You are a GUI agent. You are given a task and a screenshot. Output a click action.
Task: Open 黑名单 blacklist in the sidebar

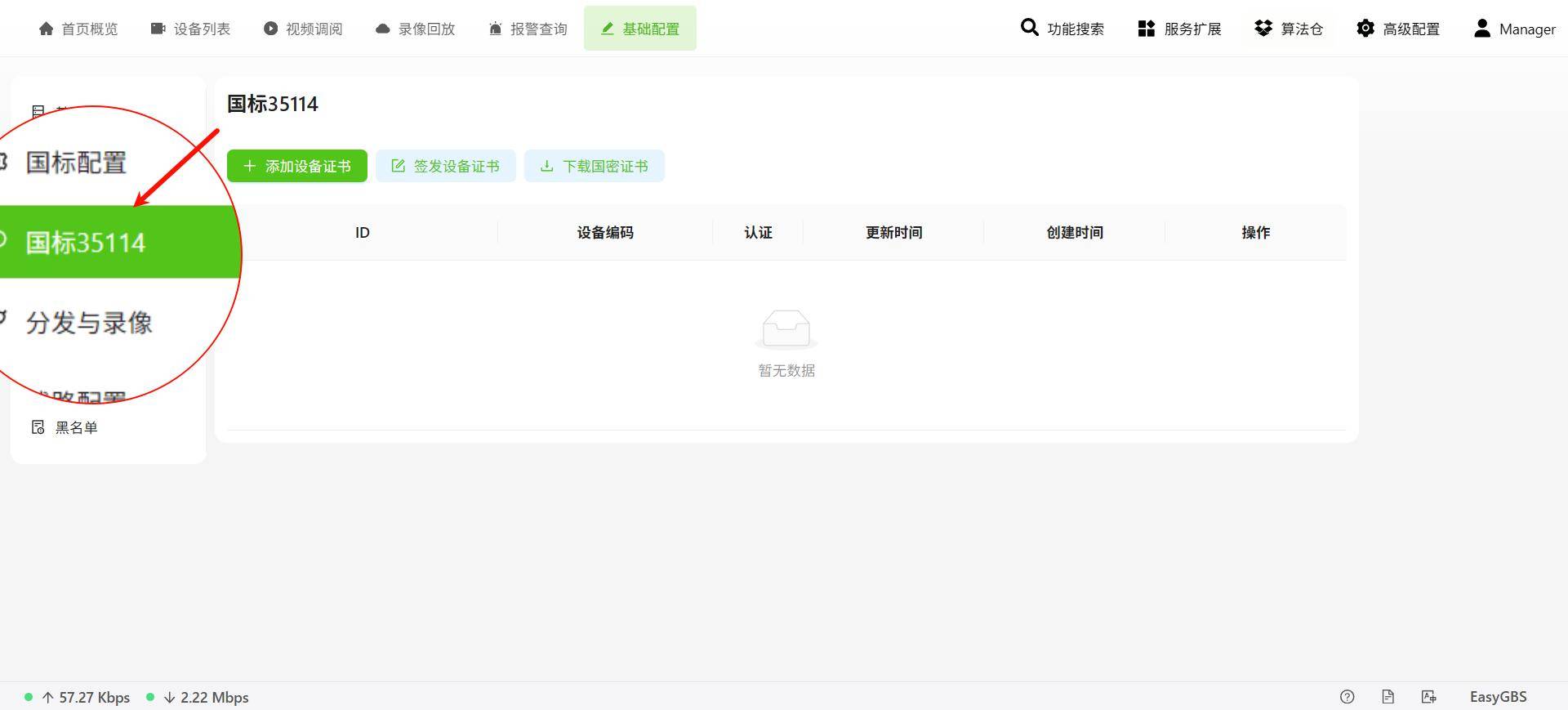(x=65, y=427)
